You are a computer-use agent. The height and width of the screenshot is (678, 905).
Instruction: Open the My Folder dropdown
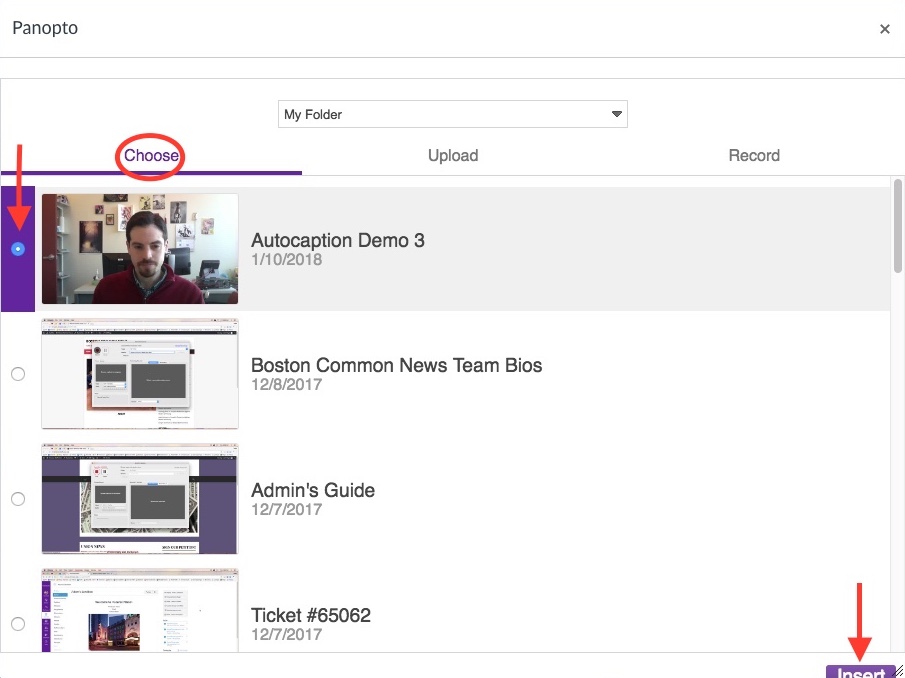click(x=452, y=114)
